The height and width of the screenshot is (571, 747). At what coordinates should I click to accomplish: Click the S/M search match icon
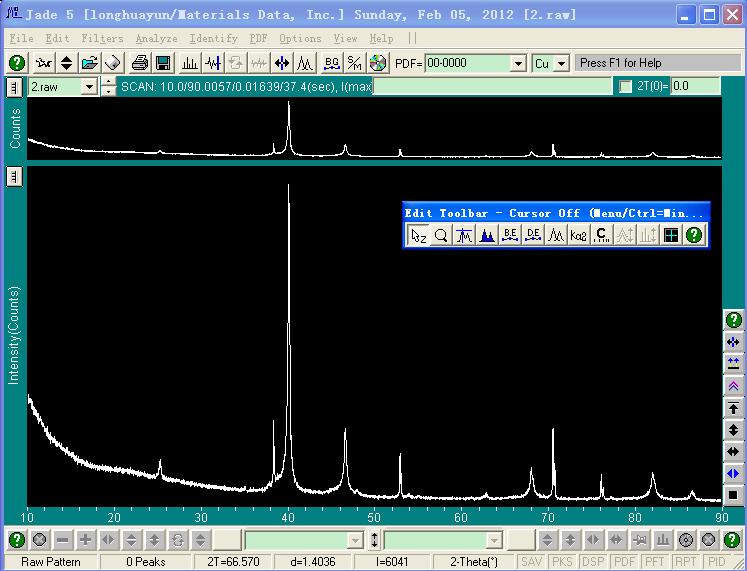pyautogui.click(x=354, y=63)
